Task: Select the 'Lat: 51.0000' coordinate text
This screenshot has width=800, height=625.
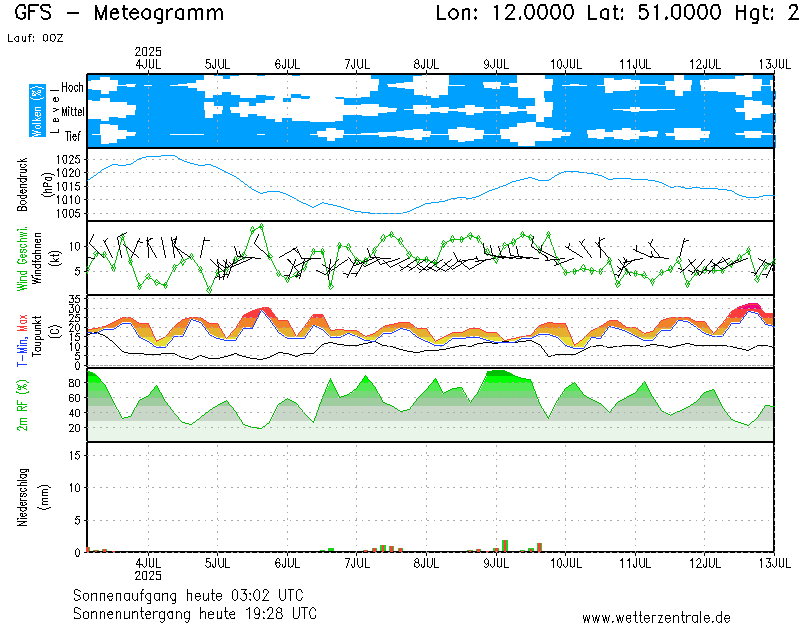Action: 654,13
